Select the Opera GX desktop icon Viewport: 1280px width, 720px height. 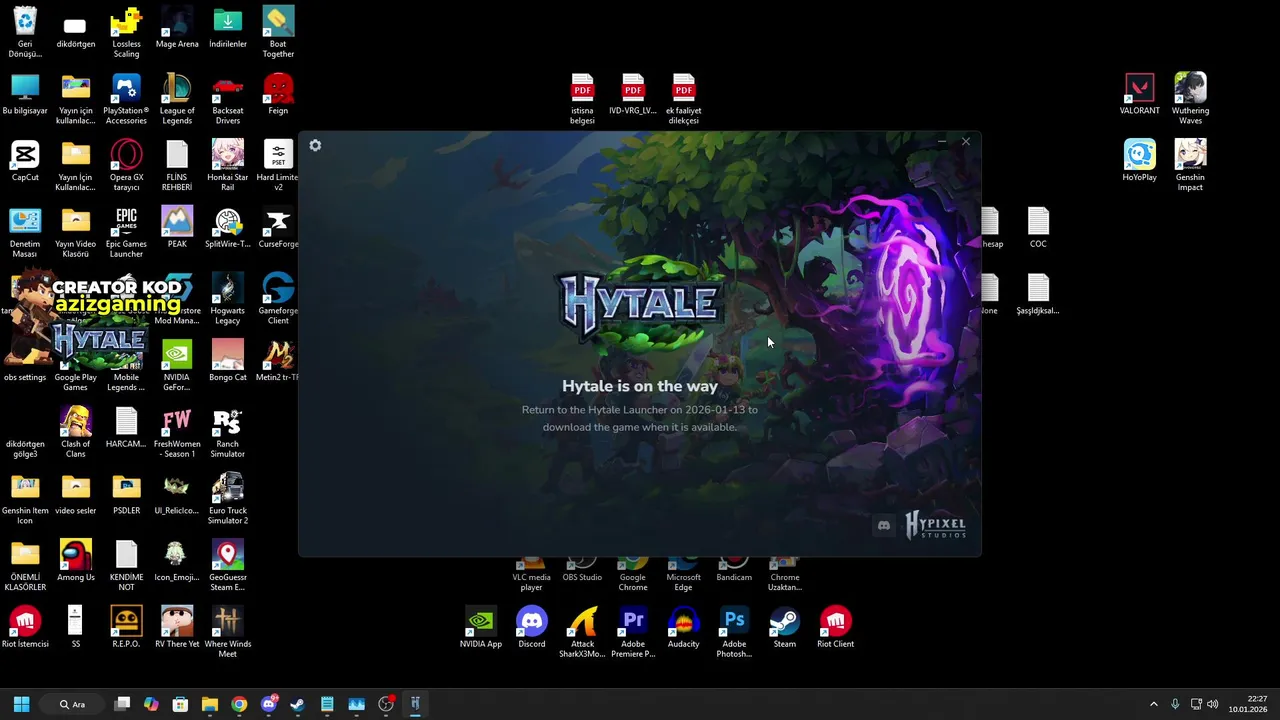click(126, 165)
